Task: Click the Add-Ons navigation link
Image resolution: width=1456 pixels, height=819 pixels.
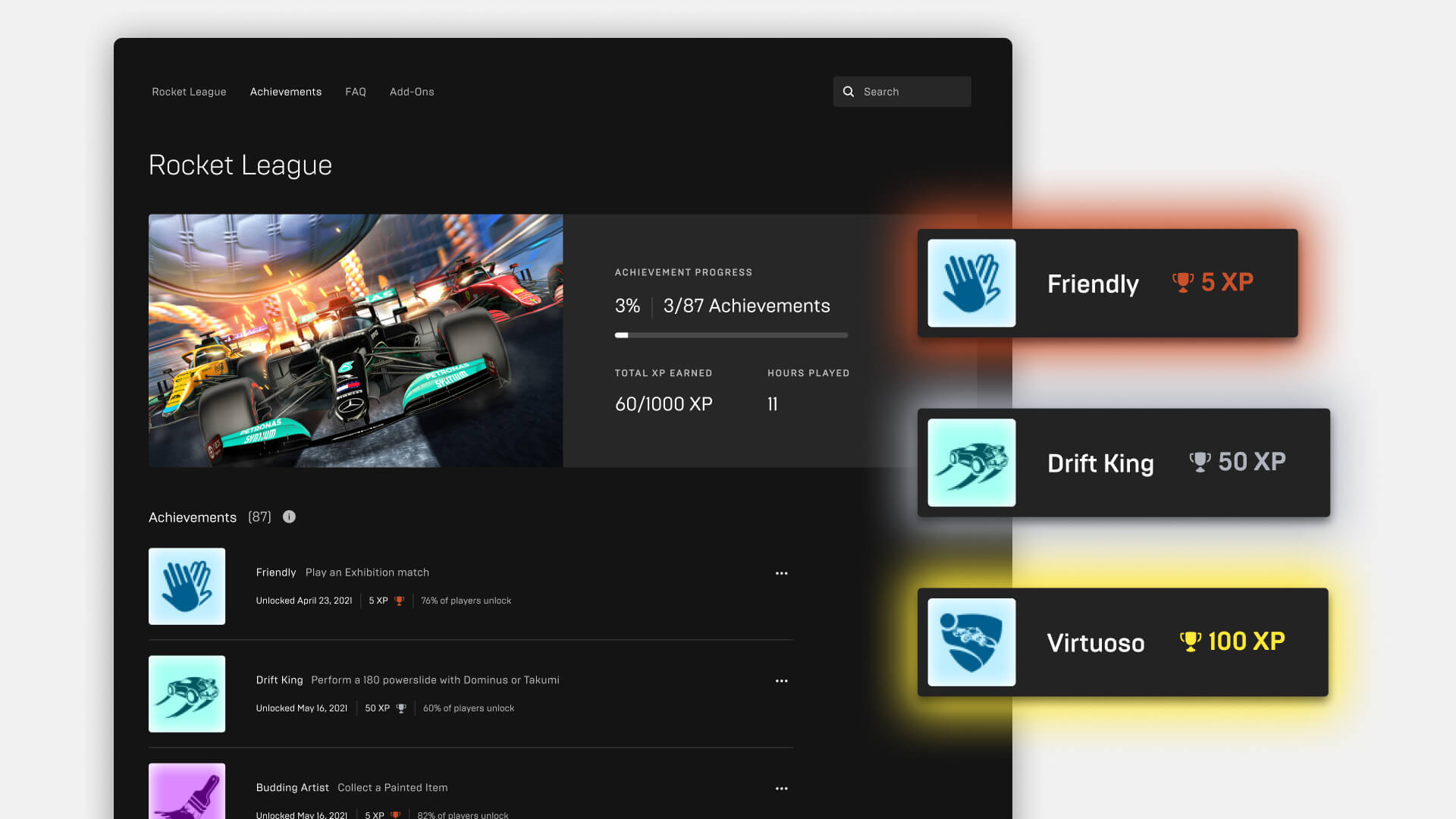Action: (x=412, y=91)
